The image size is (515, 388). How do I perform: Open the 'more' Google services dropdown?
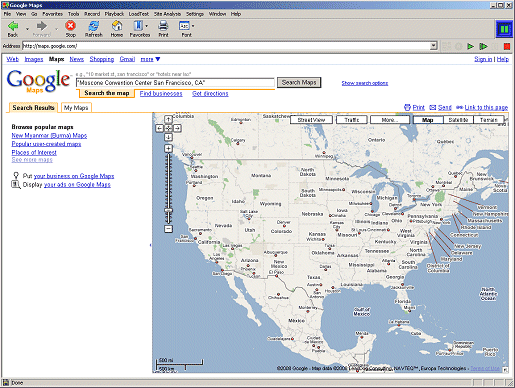pos(150,59)
